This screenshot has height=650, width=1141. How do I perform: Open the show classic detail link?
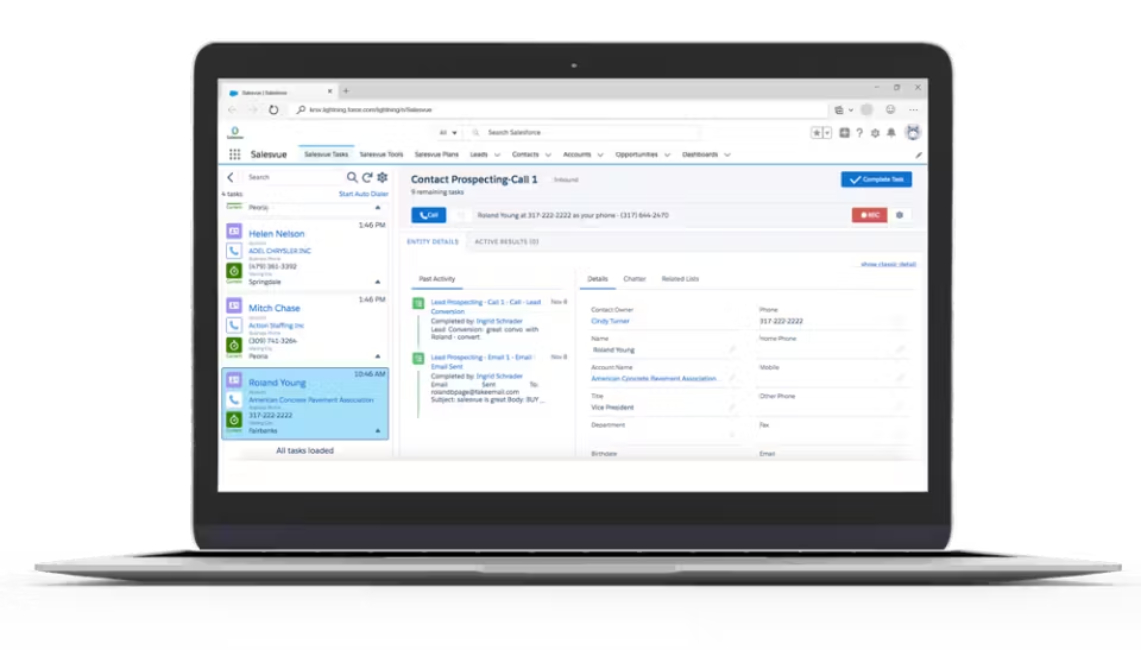[x=888, y=264]
